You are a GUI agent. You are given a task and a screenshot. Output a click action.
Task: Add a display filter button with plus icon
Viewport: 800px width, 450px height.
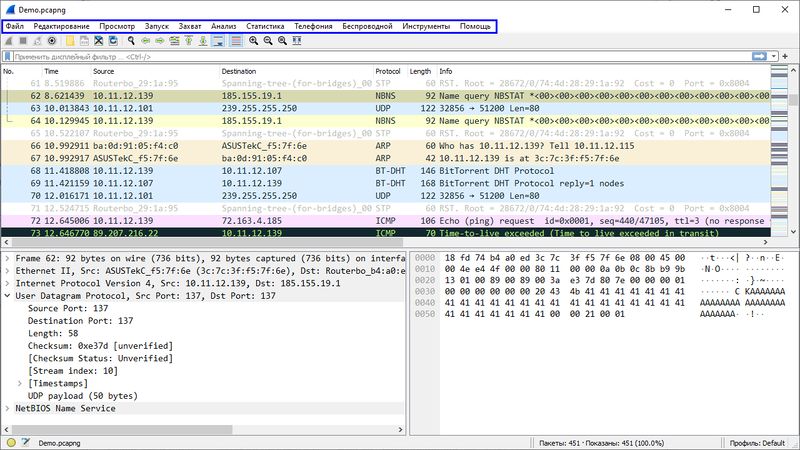tap(786, 56)
